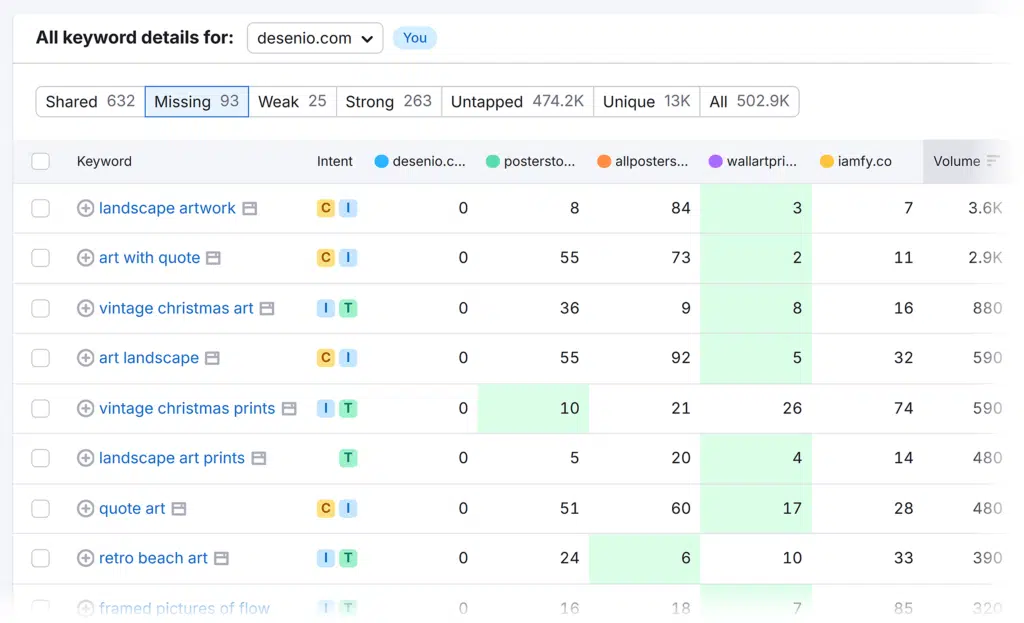
Task: Open the vintage christmas prints keyword link
Action: (186, 408)
